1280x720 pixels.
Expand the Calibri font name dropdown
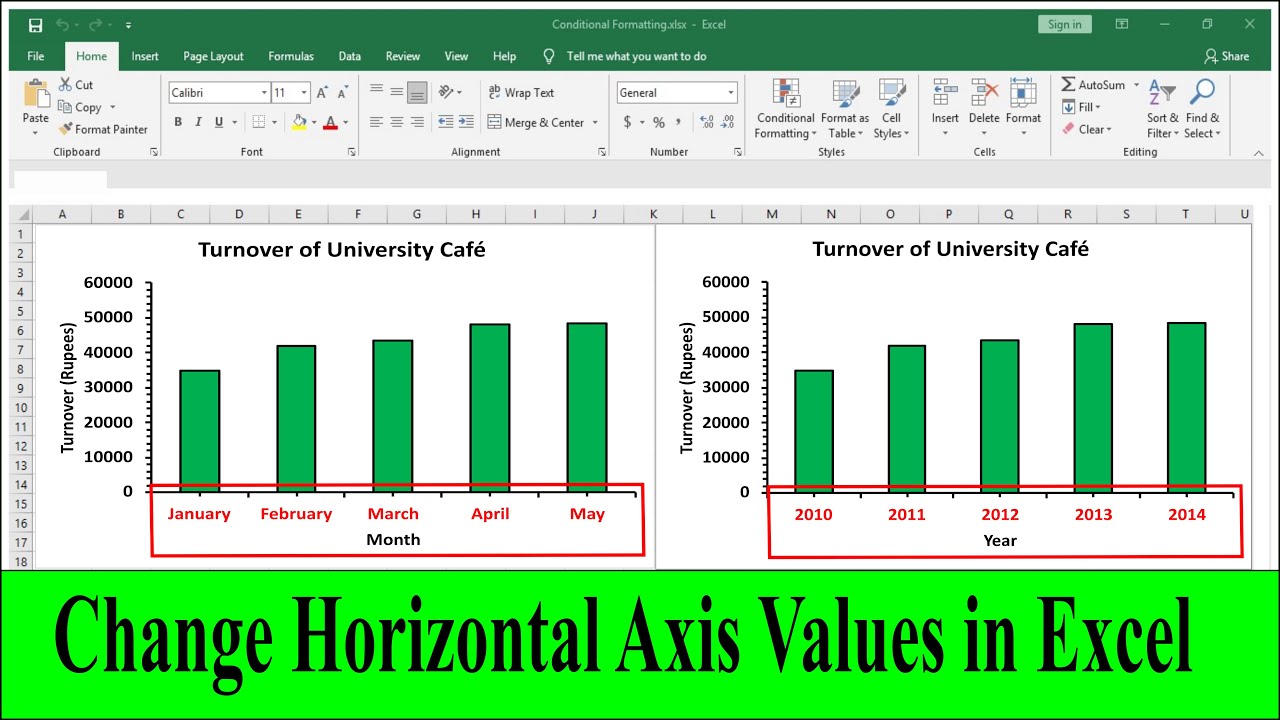click(x=264, y=93)
